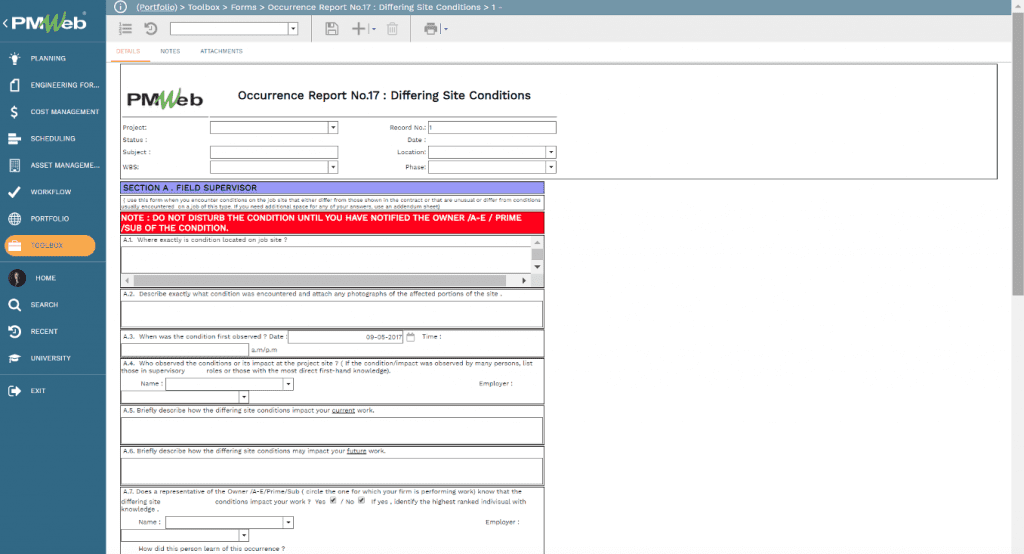The width and height of the screenshot is (1024, 554).
Task: Click the Home user avatar
Action: [17, 278]
